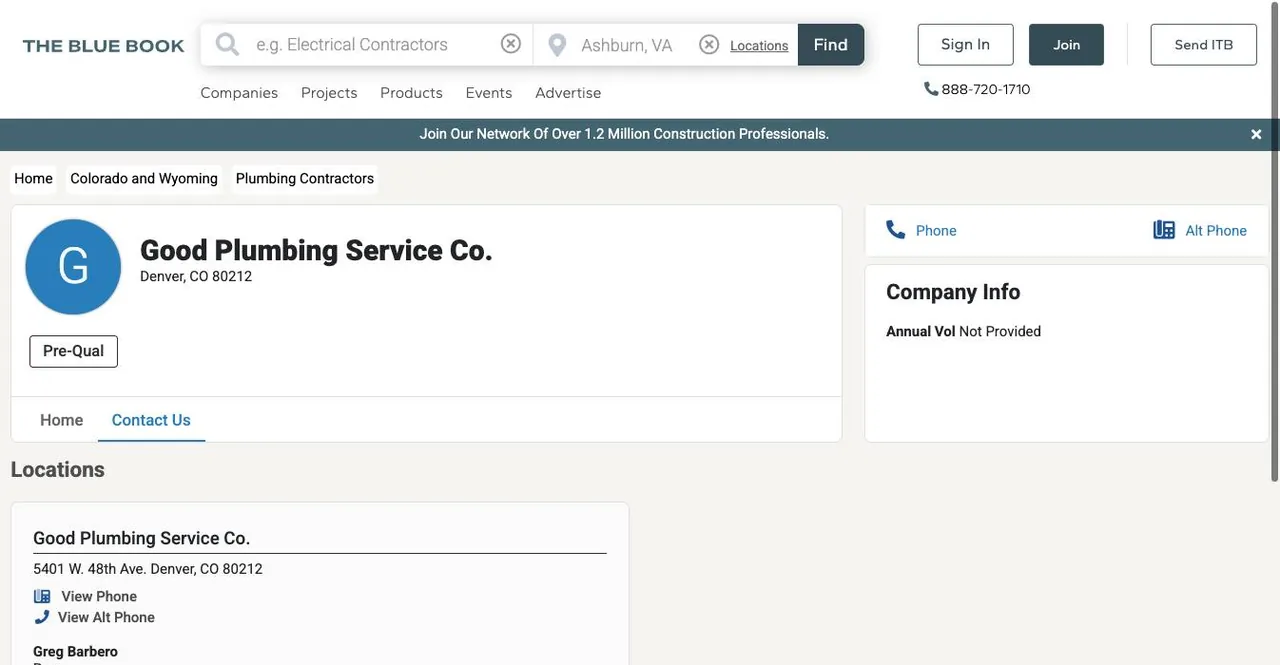The height and width of the screenshot is (665, 1280).
Task: Click the Alt Phone link
Action: 1216,230
